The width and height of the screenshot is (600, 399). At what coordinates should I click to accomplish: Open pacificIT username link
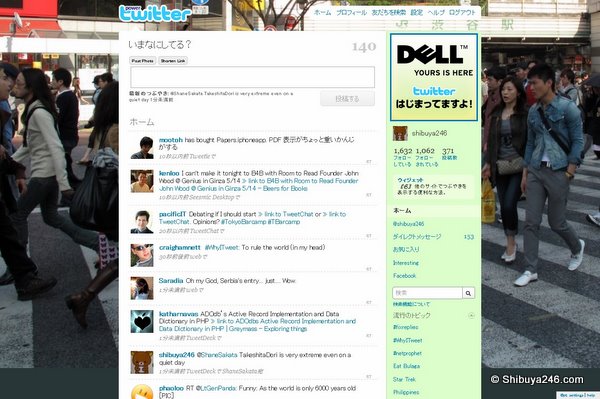(x=172, y=214)
